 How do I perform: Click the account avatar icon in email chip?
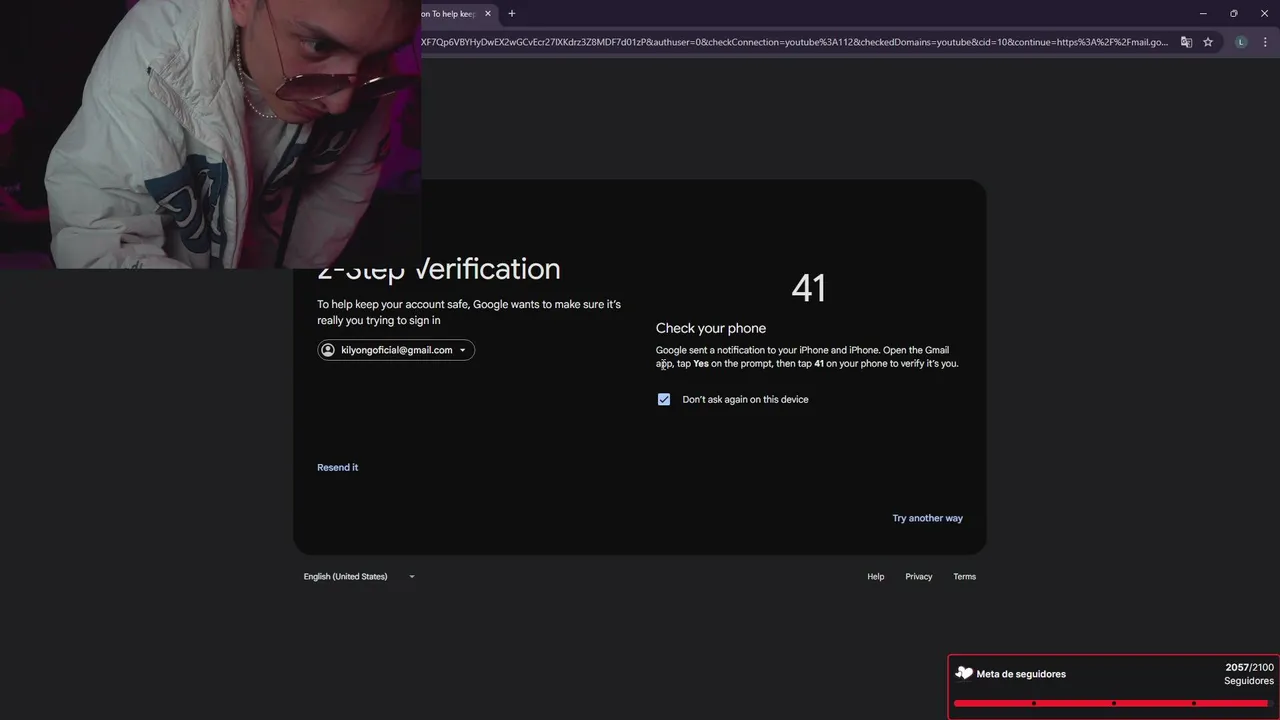tap(328, 350)
